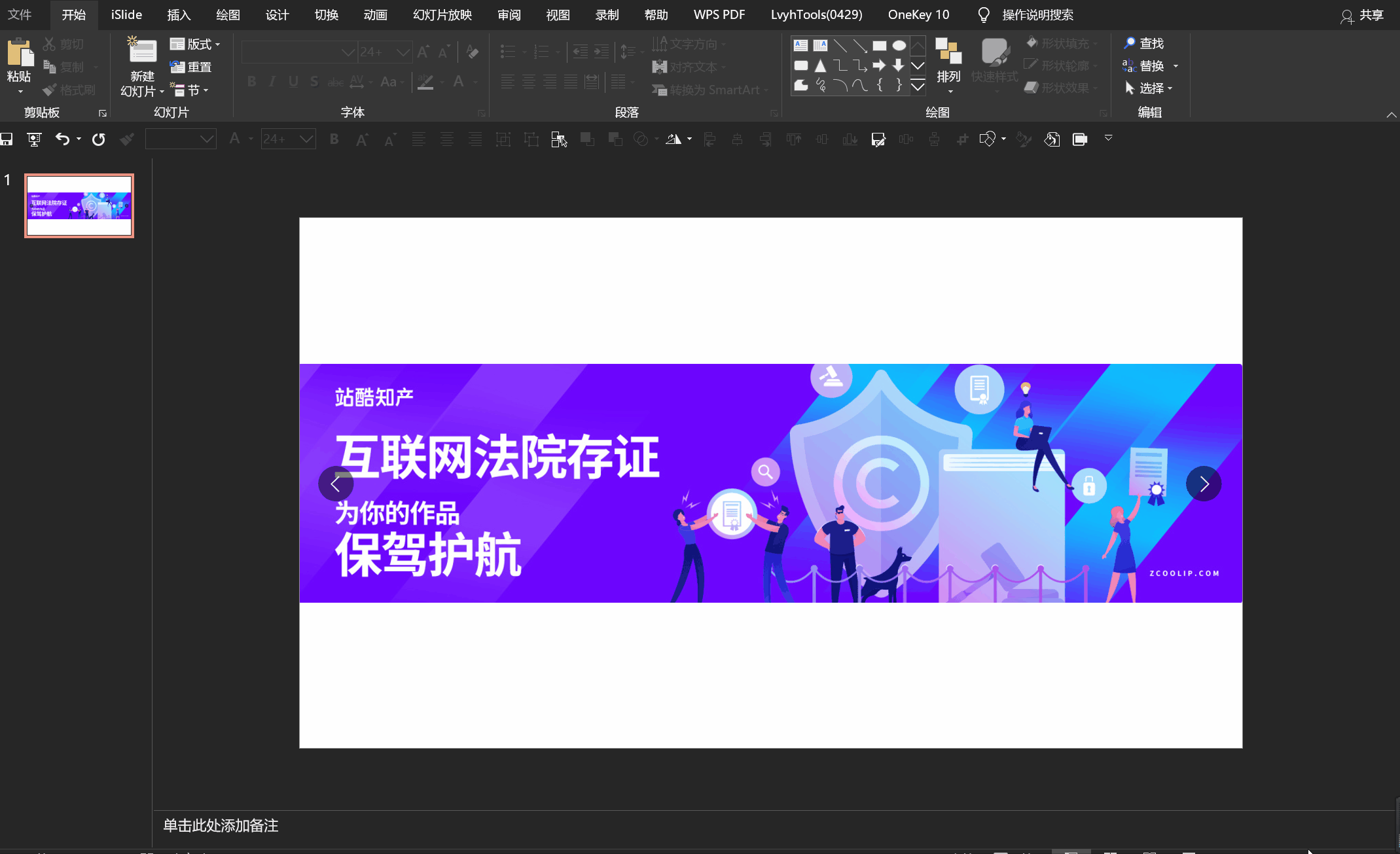Open the Section (节) dropdown
This screenshot has height=854, width=1400.
tap(189, 90)
